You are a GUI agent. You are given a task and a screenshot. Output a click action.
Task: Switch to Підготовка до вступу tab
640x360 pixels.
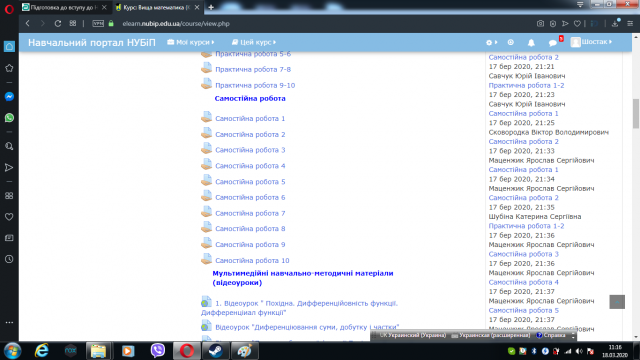(64, 7)
